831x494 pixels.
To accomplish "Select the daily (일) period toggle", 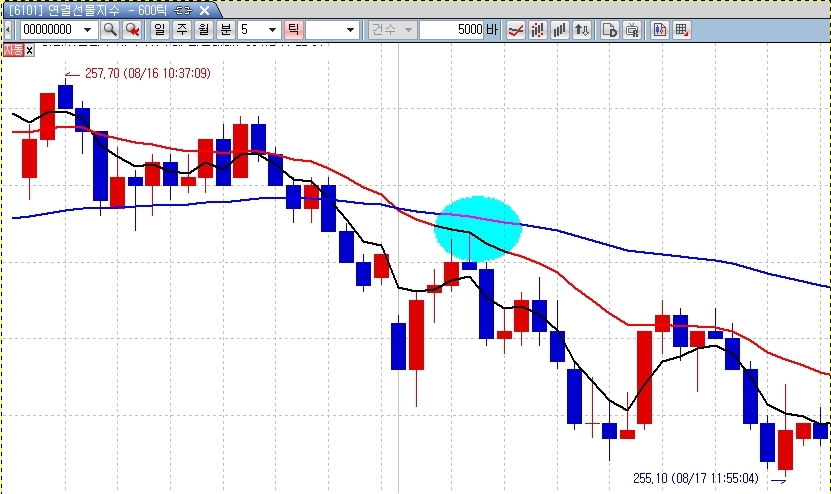I will [160, 30].
